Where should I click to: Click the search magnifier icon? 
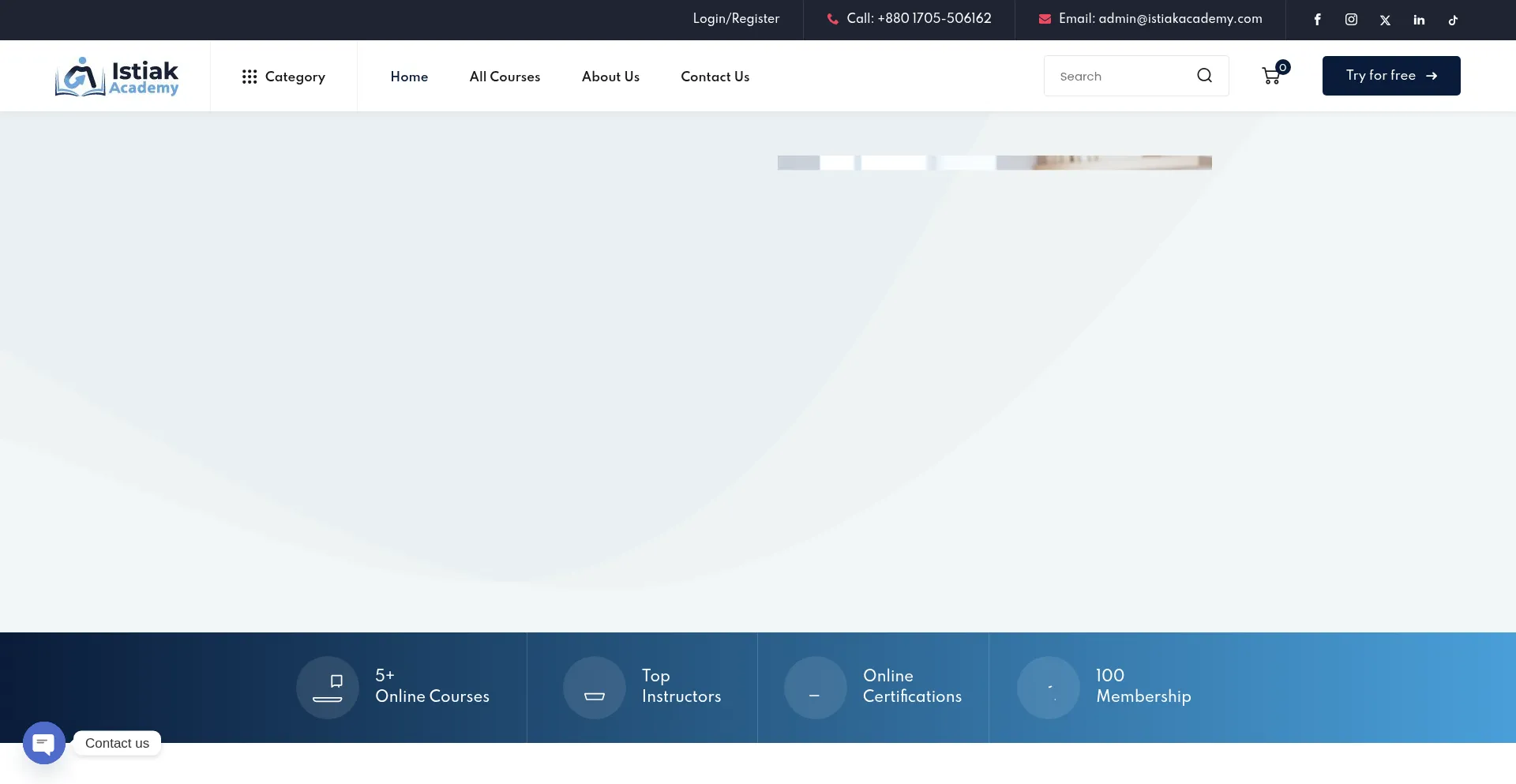point(1204,76)
